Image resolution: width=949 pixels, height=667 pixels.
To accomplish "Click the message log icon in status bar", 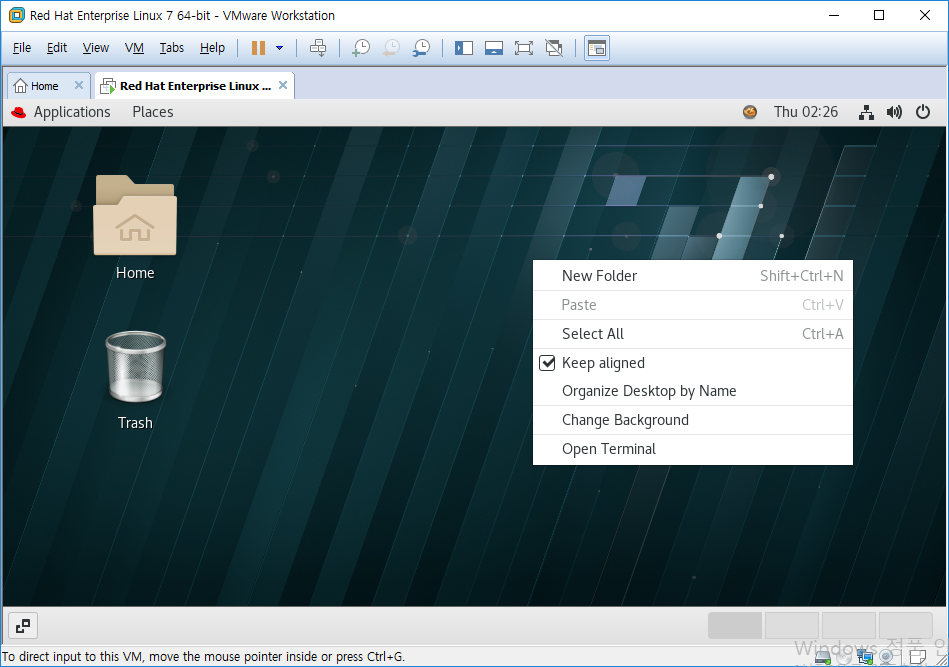I will (x=918, y=657).
